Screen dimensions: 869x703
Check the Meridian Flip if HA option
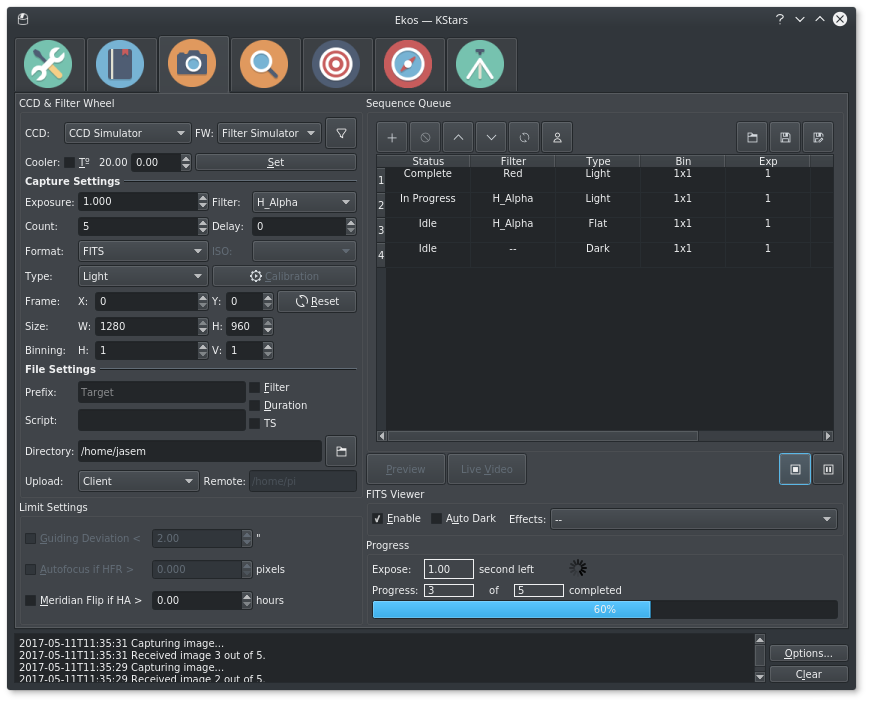coord(30,600)
